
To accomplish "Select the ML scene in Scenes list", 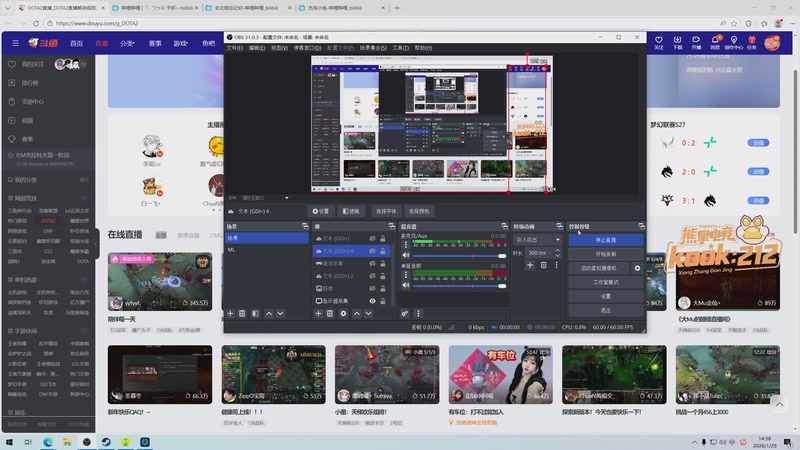I will (x=266, y=249).
